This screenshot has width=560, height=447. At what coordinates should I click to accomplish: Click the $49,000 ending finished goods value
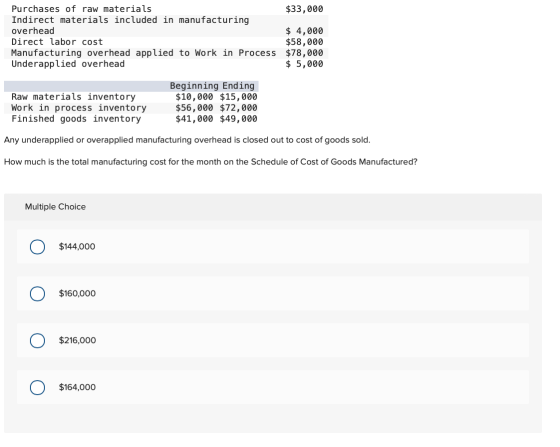239,119
